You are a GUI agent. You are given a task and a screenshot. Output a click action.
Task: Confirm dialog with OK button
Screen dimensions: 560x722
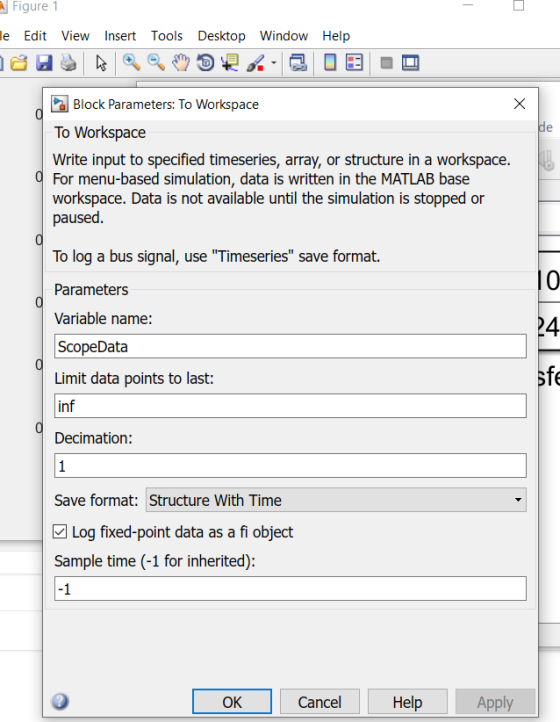point(232,702)
